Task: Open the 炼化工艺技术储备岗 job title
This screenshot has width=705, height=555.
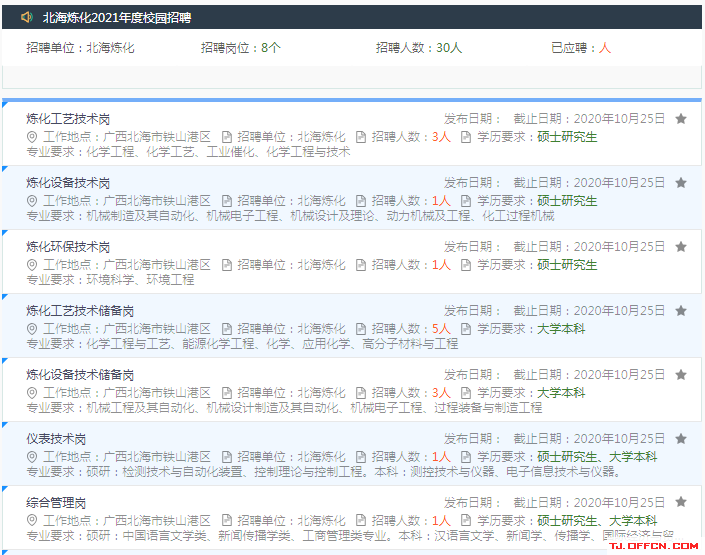Action: pos(80,311)
